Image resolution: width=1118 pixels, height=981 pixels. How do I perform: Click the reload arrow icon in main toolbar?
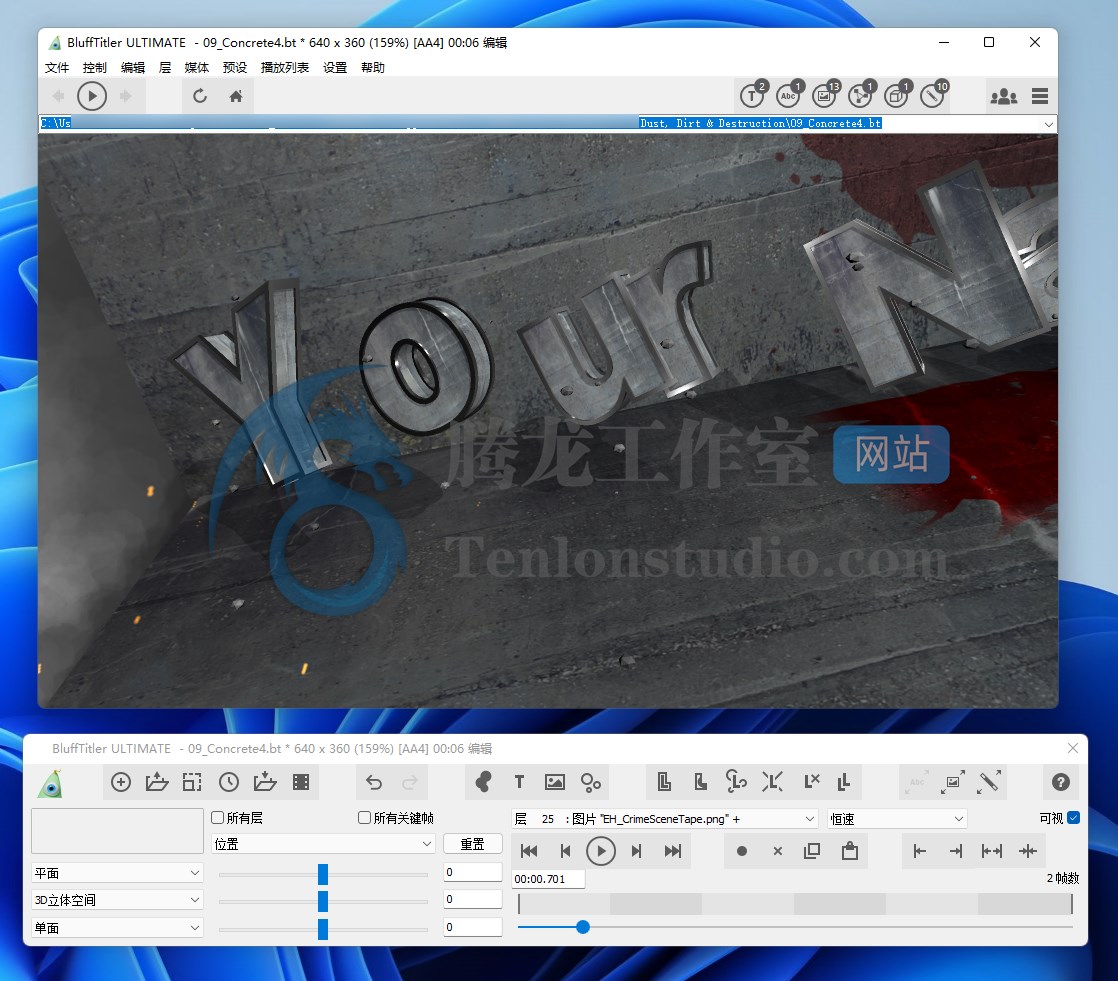click(x=200, y=96)
